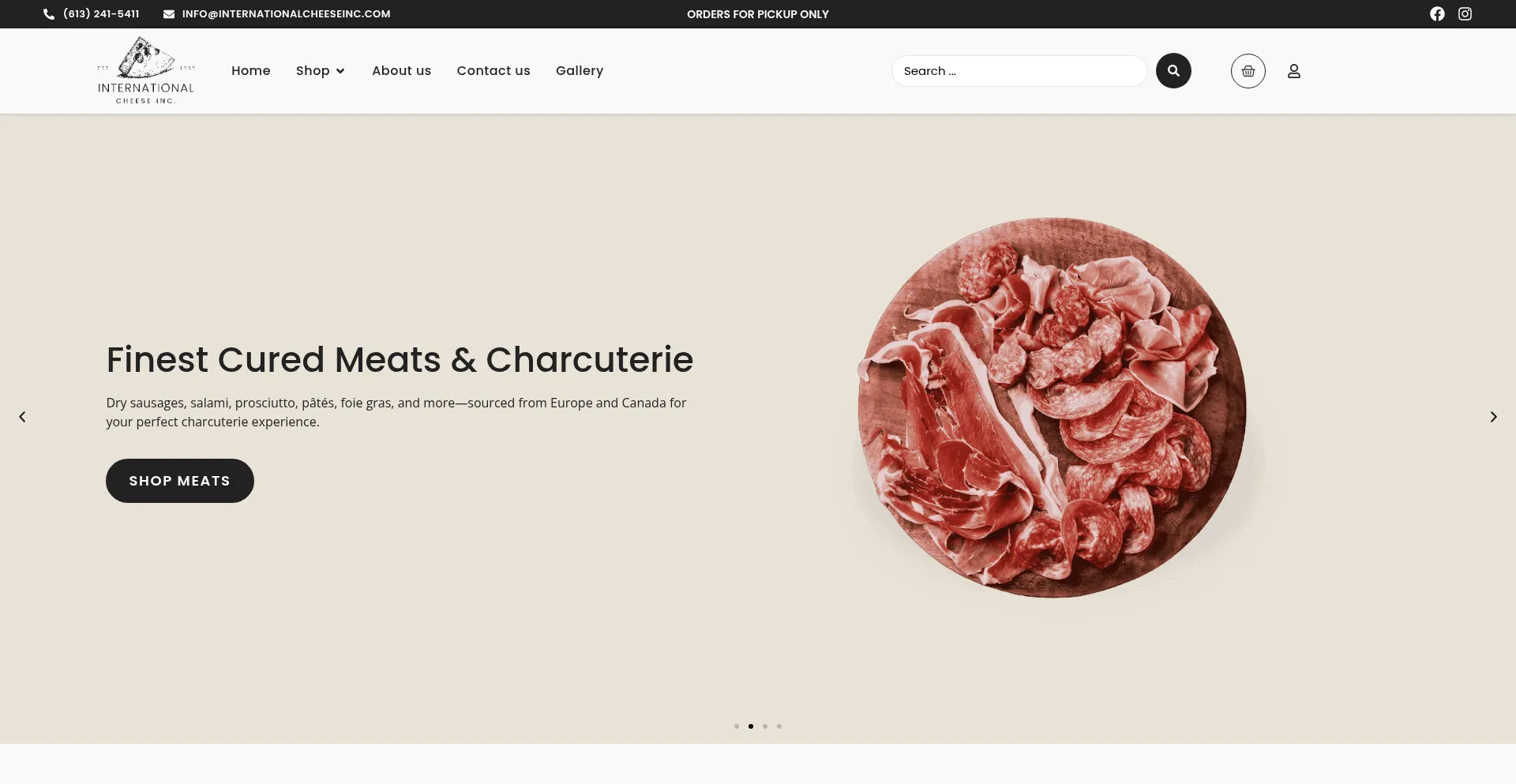Open the About us page
This screenshot has width=1516, height=784.
(402, 71)
